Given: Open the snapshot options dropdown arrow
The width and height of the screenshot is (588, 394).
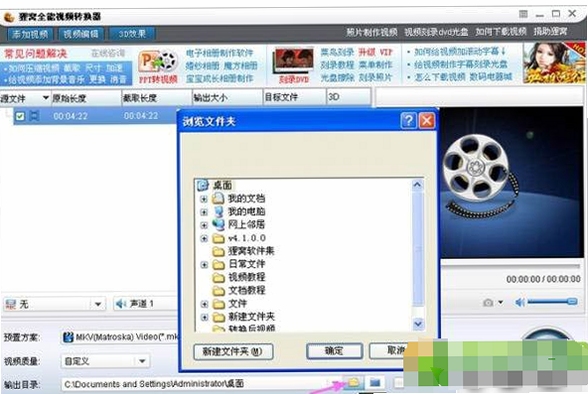Looking at the screenshot, I should click(x=500, y=302).
